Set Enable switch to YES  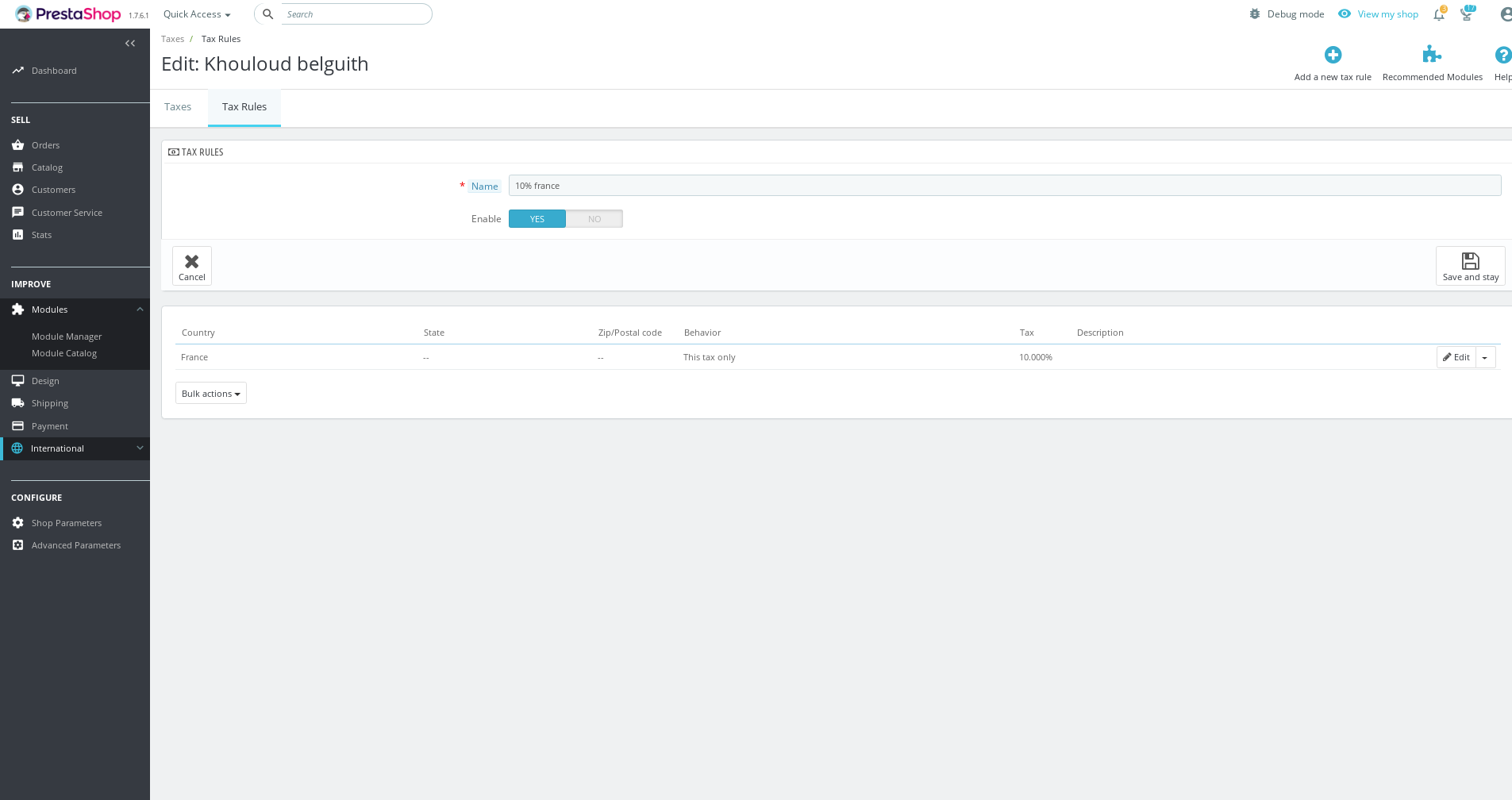[537, 219]
